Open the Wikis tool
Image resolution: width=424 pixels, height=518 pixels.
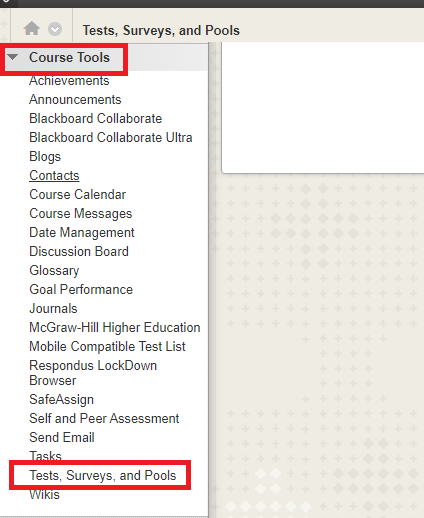(x=44, y=495)
